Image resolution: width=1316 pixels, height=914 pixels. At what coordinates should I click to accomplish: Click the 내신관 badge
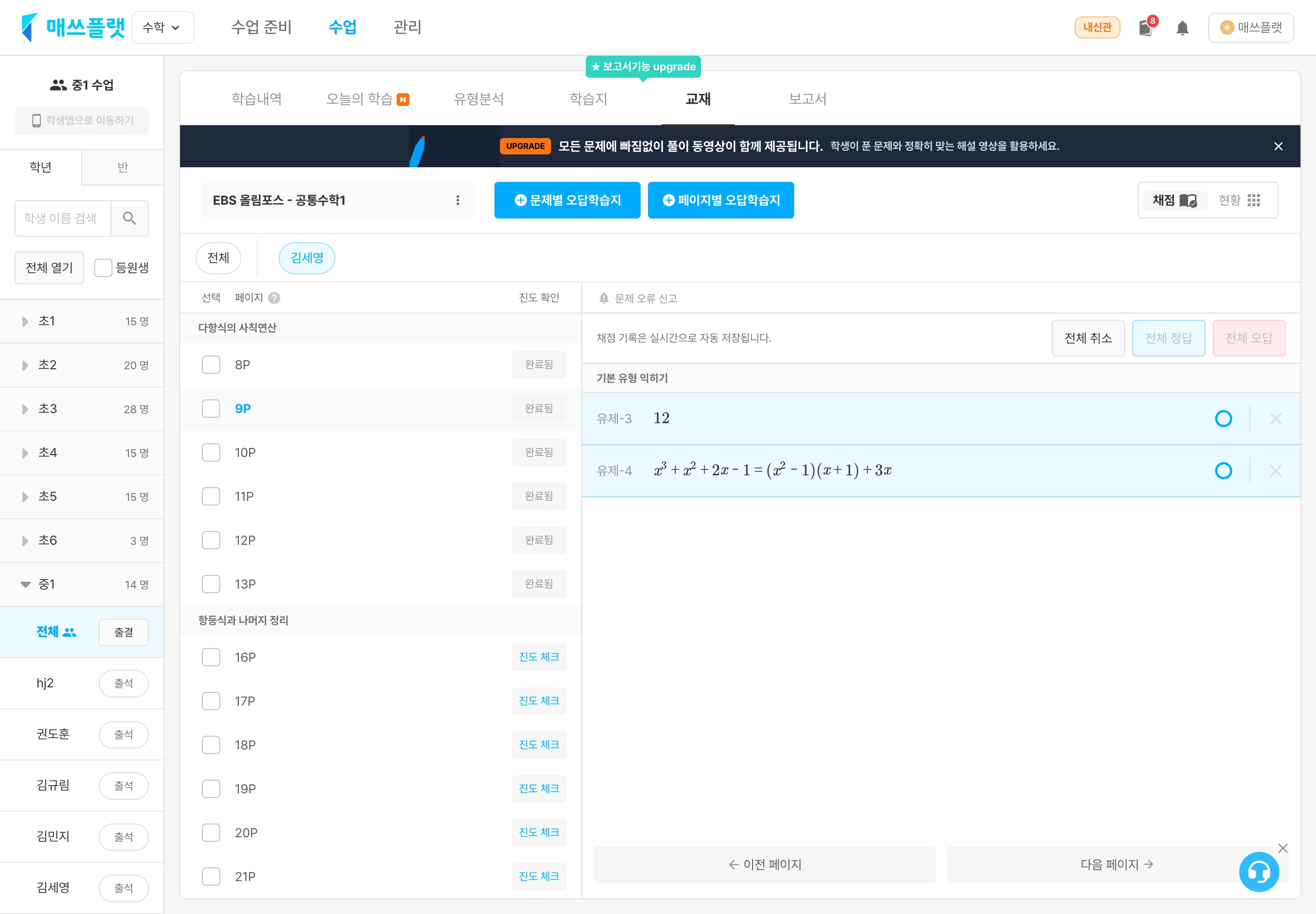click(x=1097, y=27)
